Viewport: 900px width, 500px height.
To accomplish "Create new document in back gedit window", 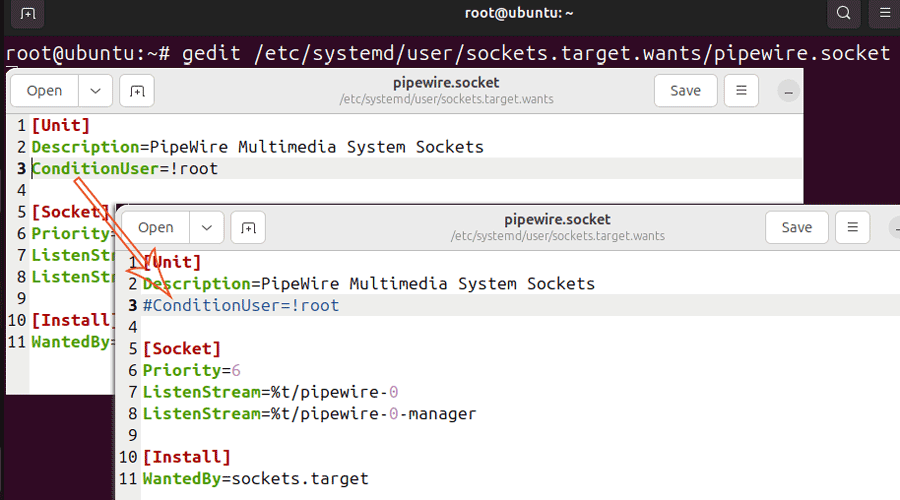I will [x=137, y=91].
